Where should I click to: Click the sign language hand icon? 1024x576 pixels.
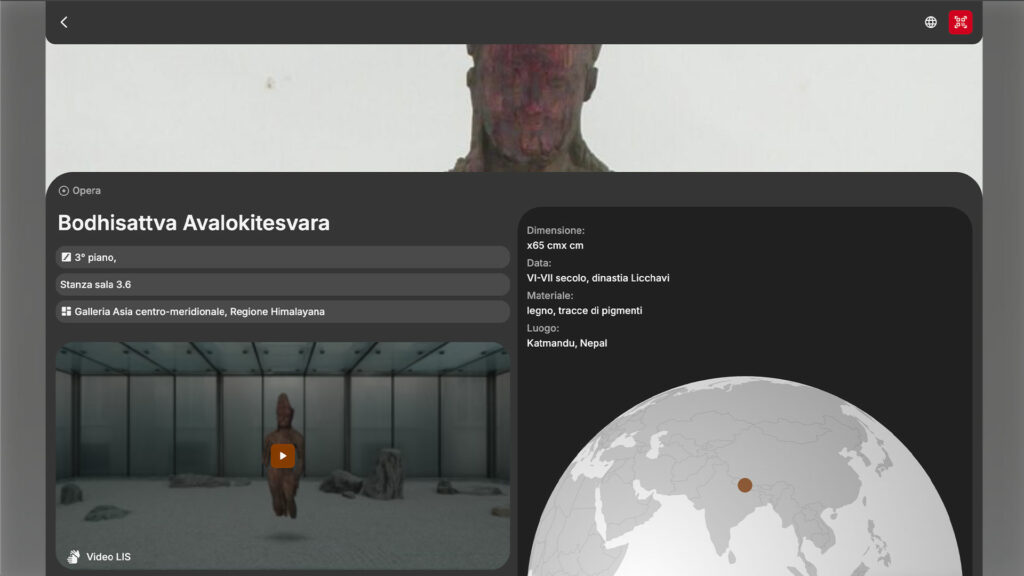73,556
